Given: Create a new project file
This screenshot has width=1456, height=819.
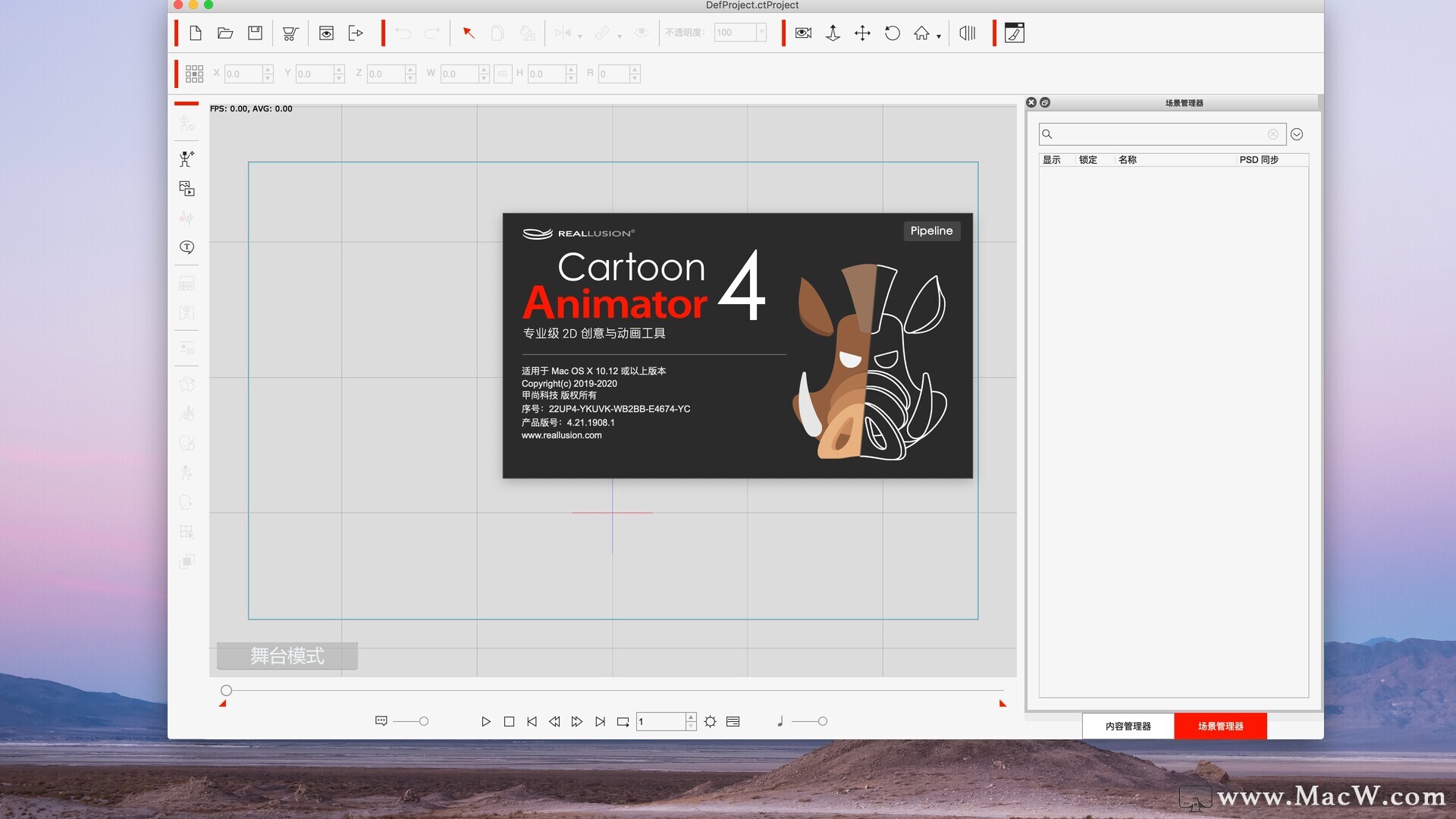Looking at the screenshot, I should [x=196, y=33].
